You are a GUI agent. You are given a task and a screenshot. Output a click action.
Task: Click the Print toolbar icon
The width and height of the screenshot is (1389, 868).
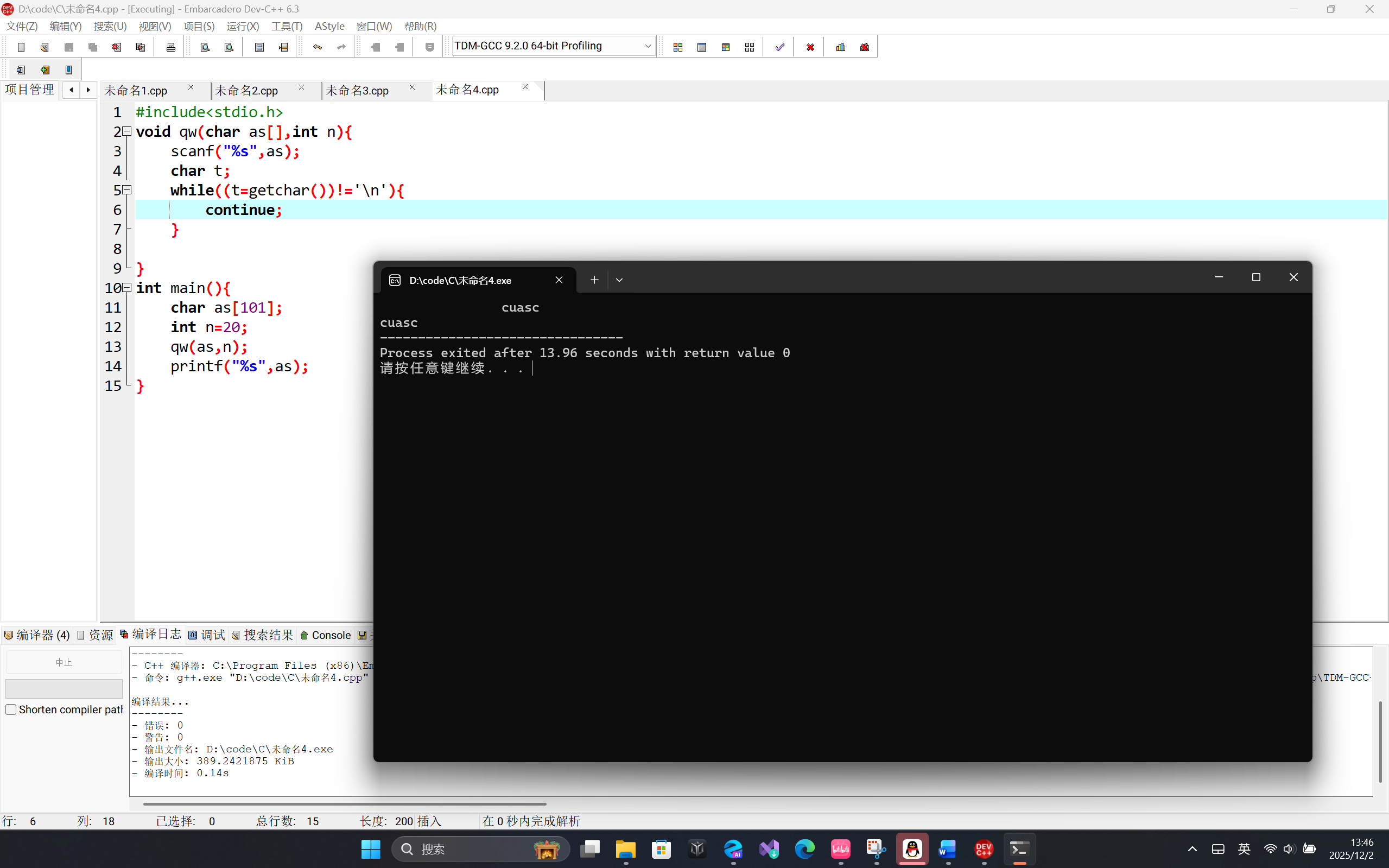(170, 47)
